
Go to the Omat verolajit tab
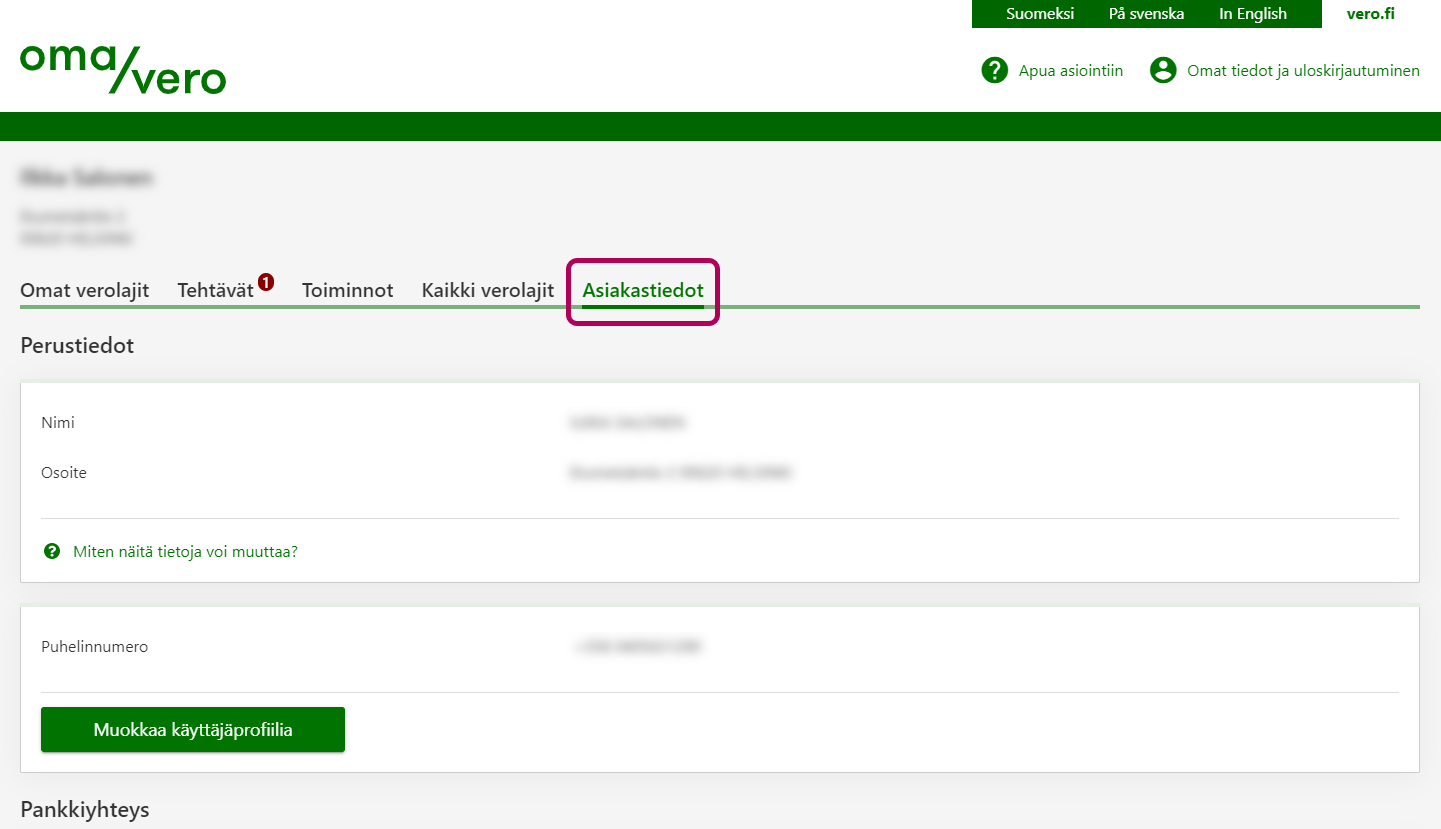pyautogui.click(x=85, y=291)
